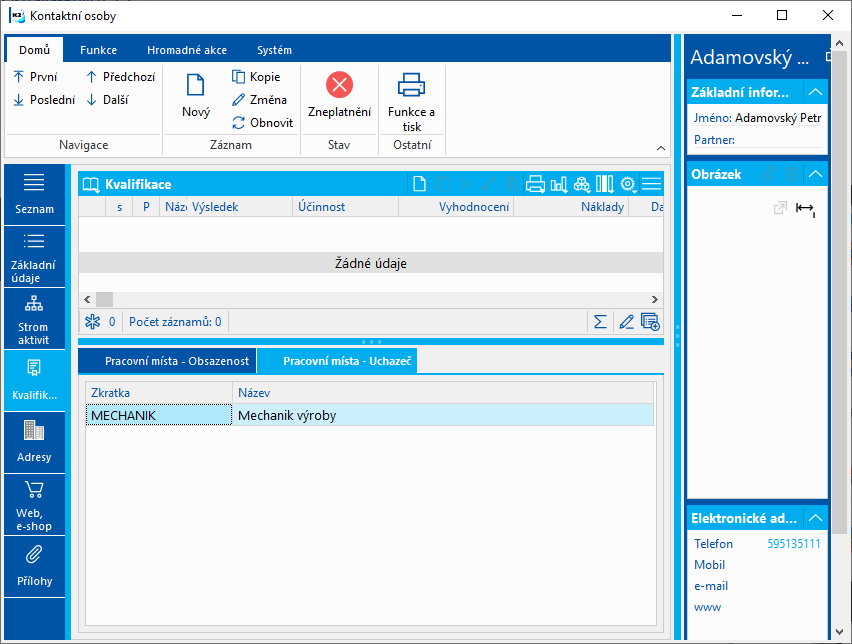Switch to the Hromadné akce ribbon tab

[186, 50]
